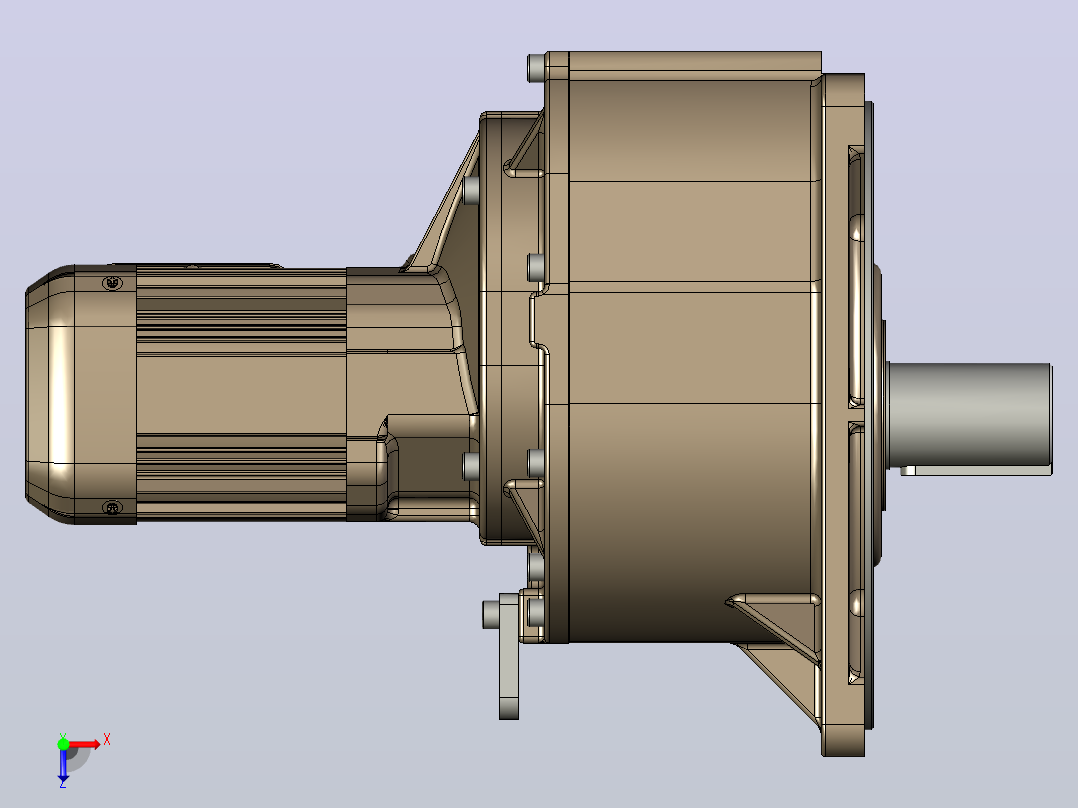
Task: Select the gray flat bracket below the gearbox
Action: tap(508, 657)
